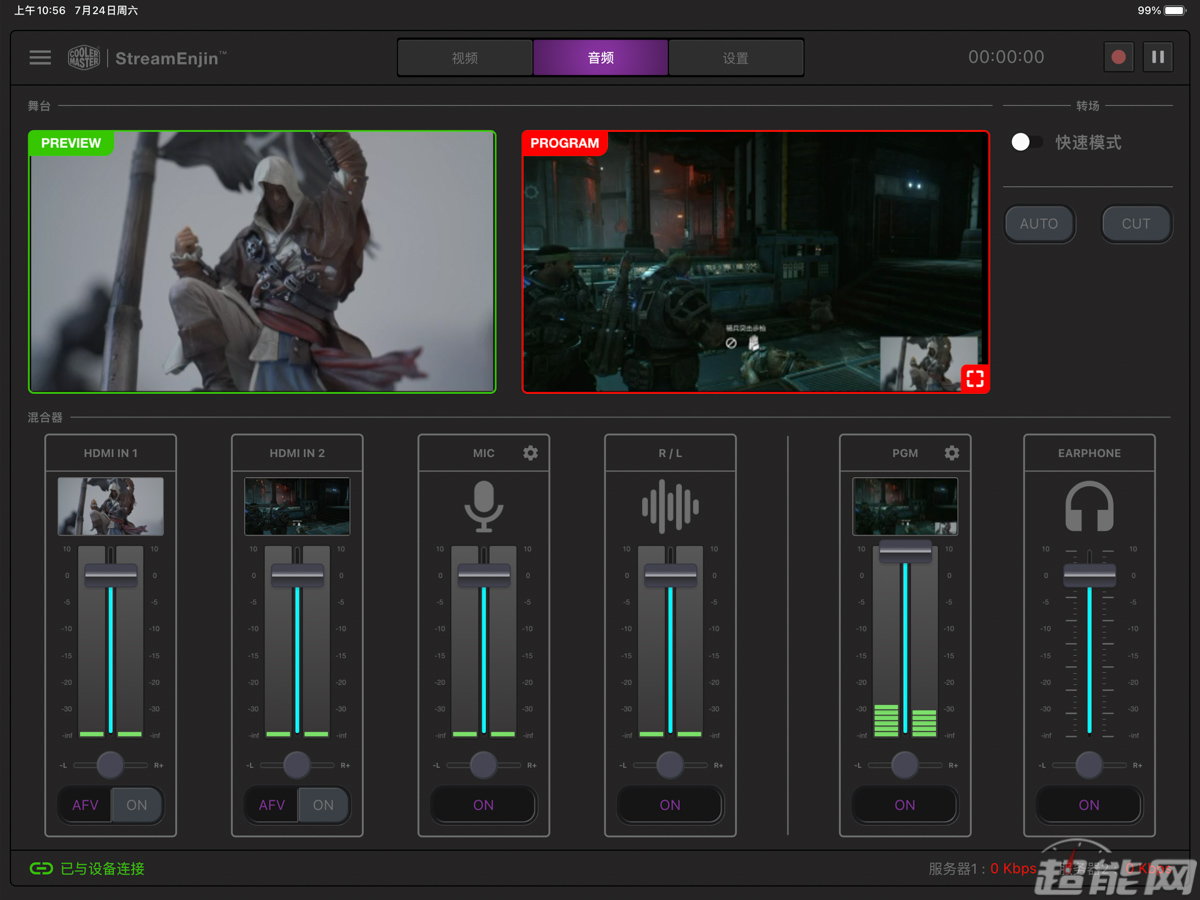1200x900 pixels.
Task: Click the 00:00:00 recording timer
Action: [x=1006, y=57]
